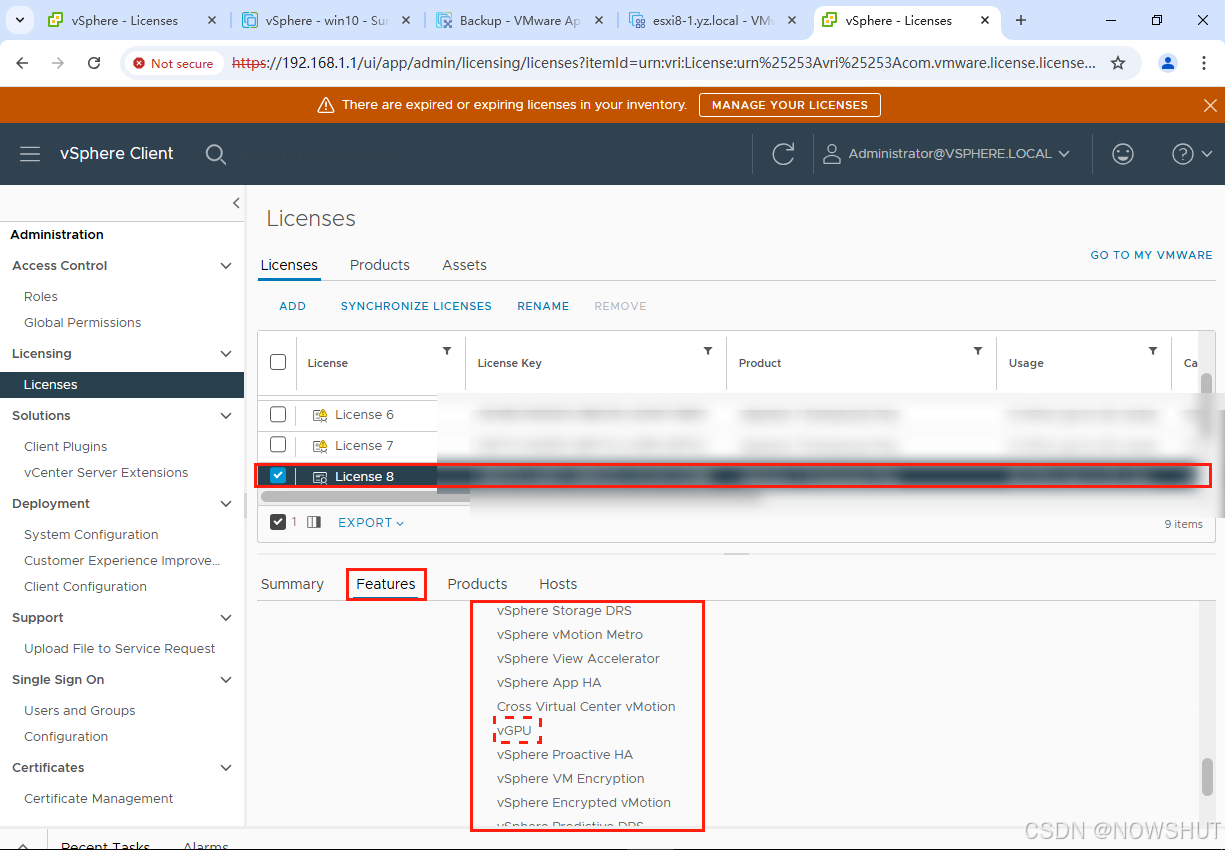This screenshot has width=1225, height=850.
Task: Open Global Permissions in sidebar
Action: [x=83, y=323]
